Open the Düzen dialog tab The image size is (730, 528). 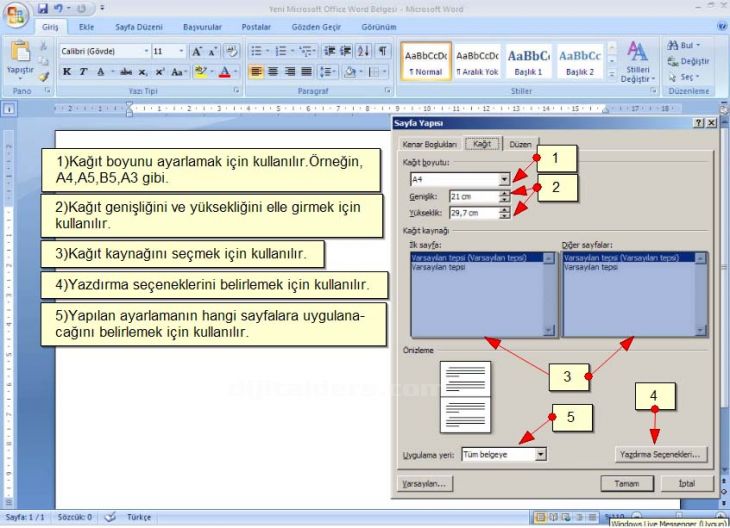(x=520, y=144)
